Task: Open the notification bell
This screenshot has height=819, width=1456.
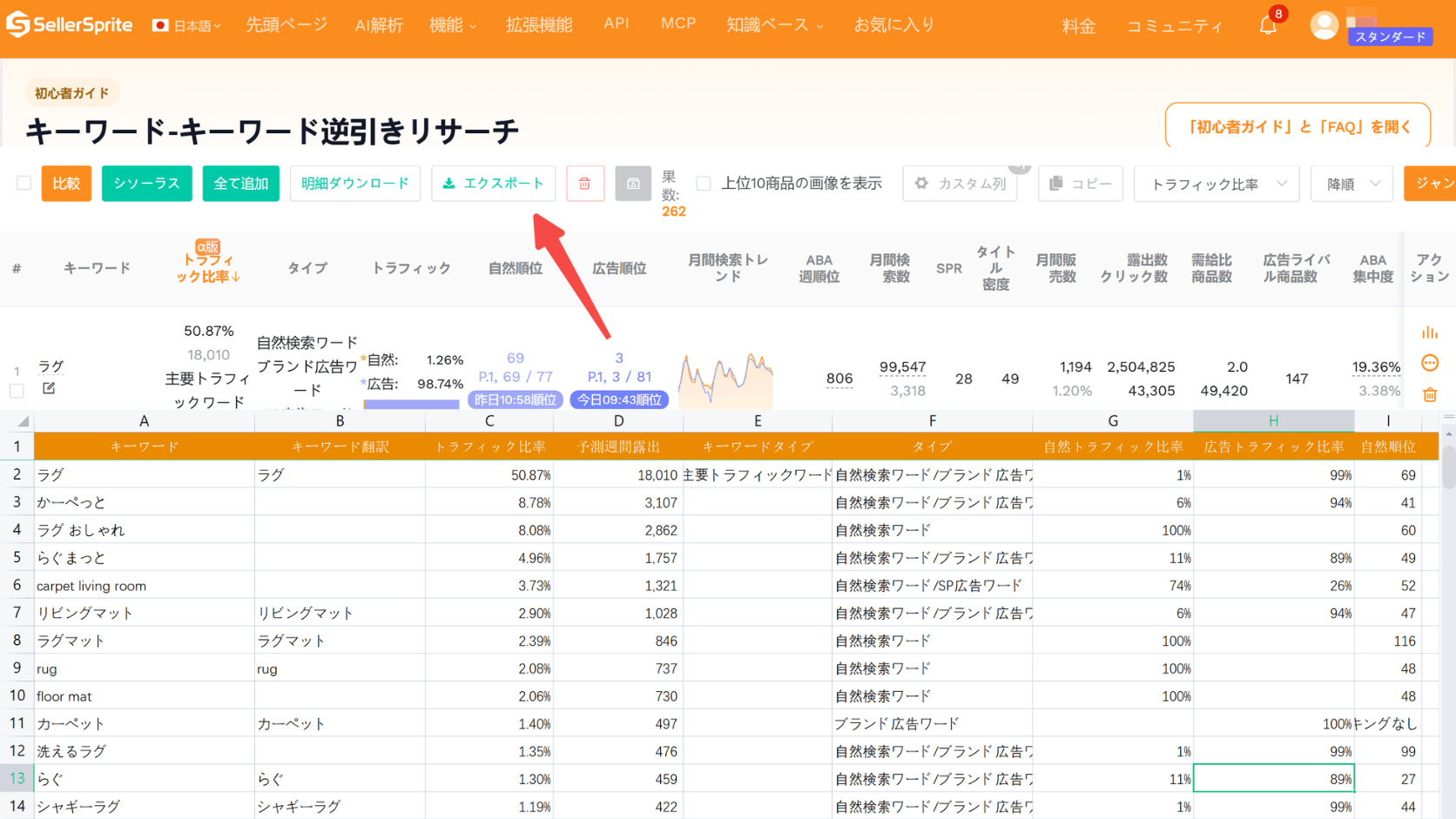Action: coord(1268,25)
